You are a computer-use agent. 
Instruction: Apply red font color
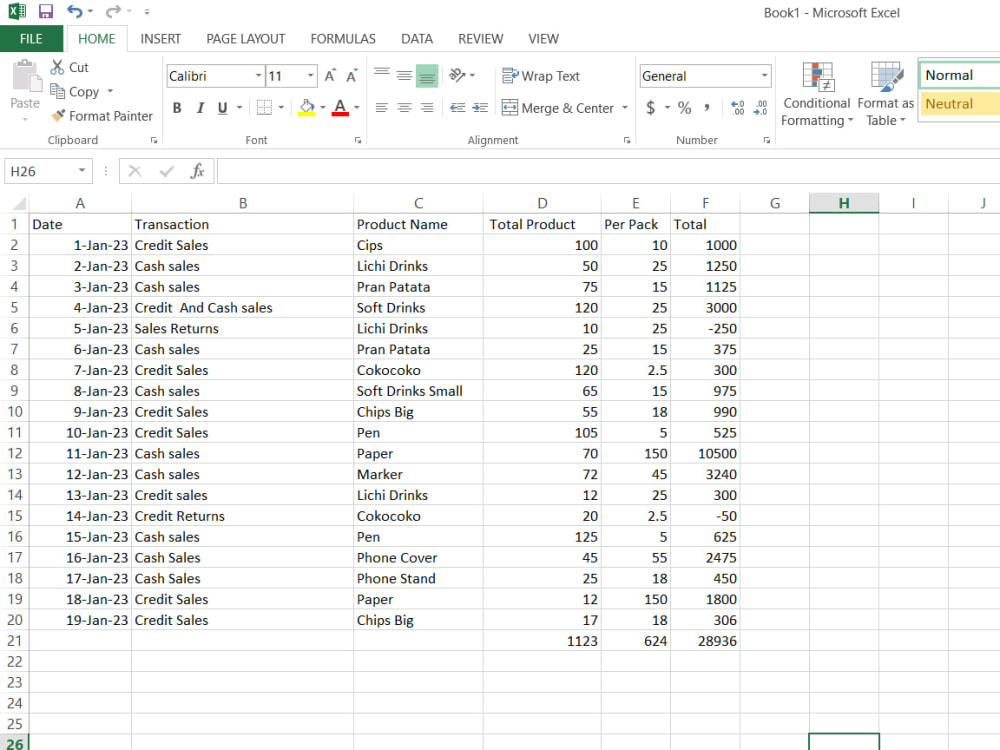coord(341,108)
